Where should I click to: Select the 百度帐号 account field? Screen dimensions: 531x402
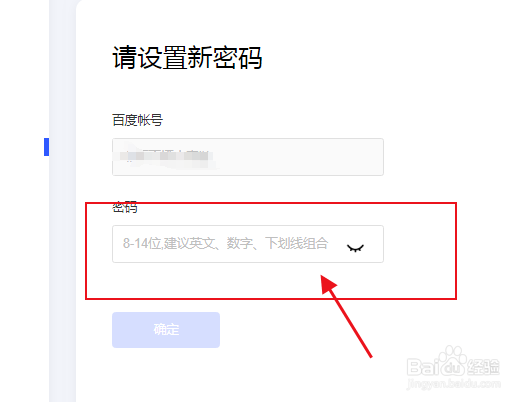point(248,157)
